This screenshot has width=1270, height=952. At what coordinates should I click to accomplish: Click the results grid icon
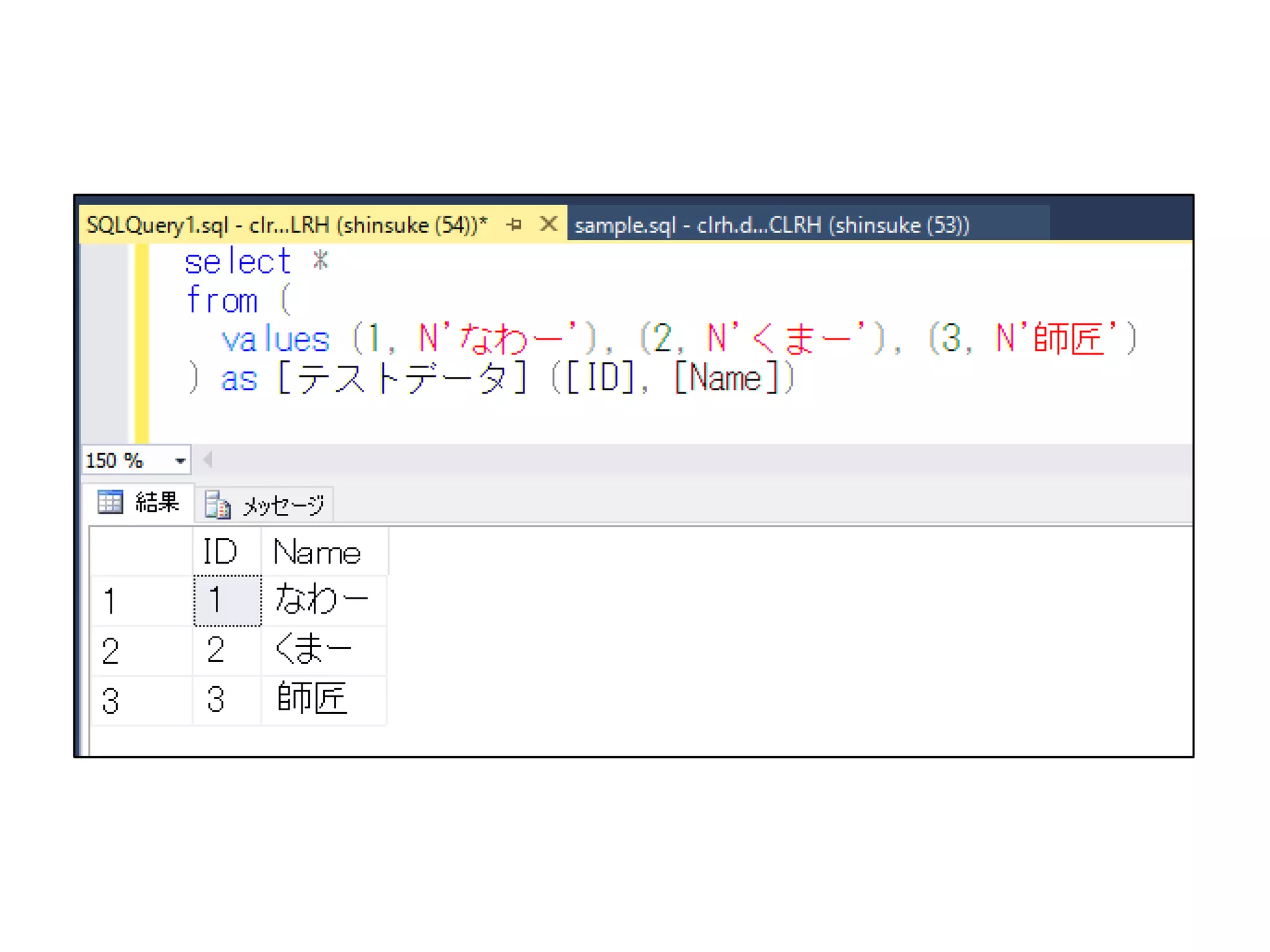click(110, 502)
